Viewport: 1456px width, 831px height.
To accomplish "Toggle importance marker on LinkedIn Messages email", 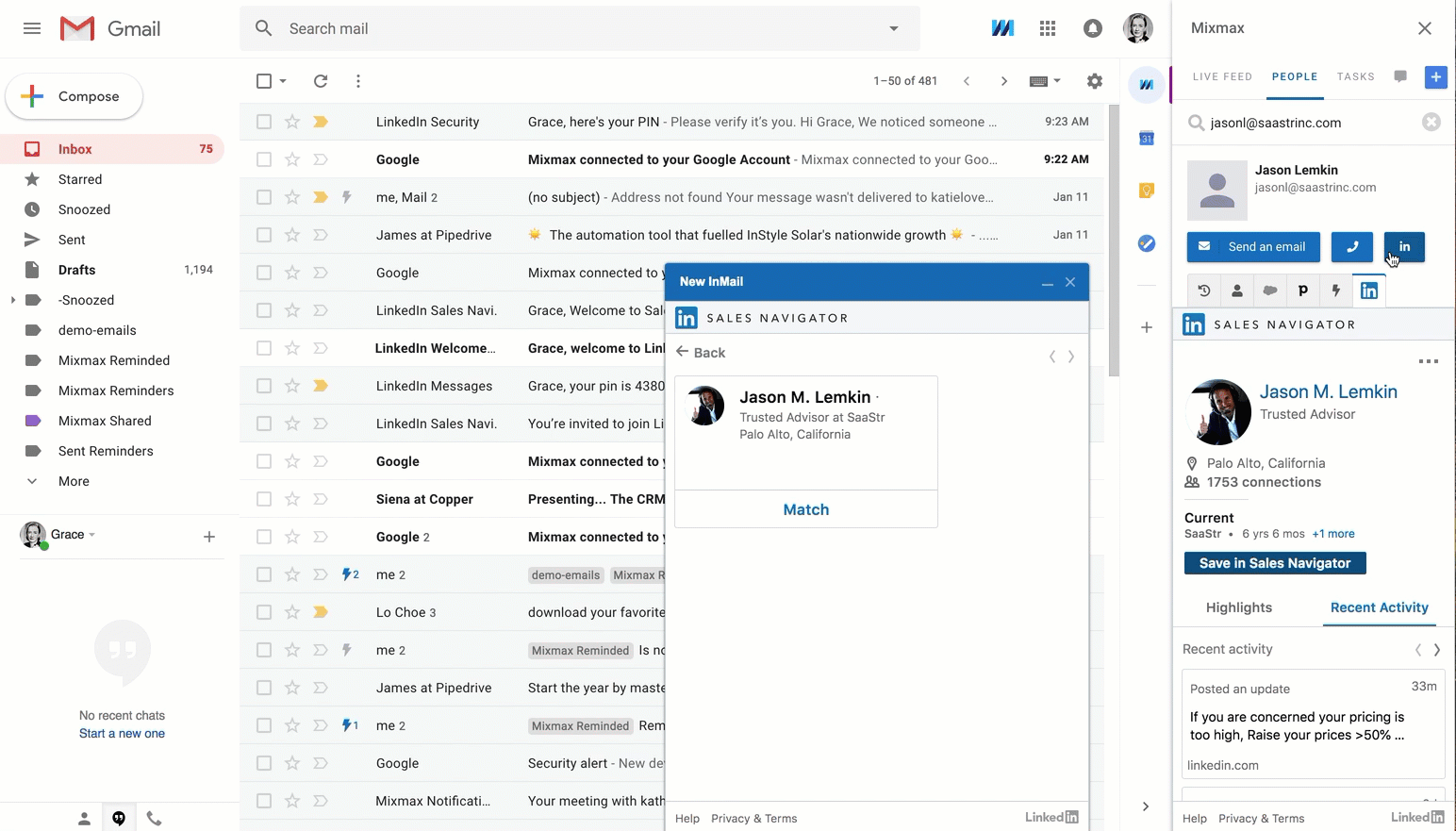I will coord(321,386).
